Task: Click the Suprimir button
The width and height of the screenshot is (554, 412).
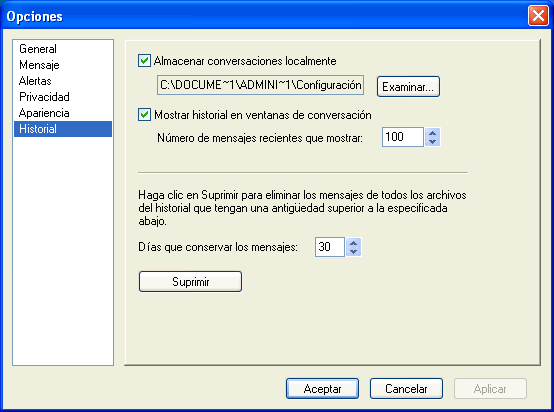Action: 190,282
